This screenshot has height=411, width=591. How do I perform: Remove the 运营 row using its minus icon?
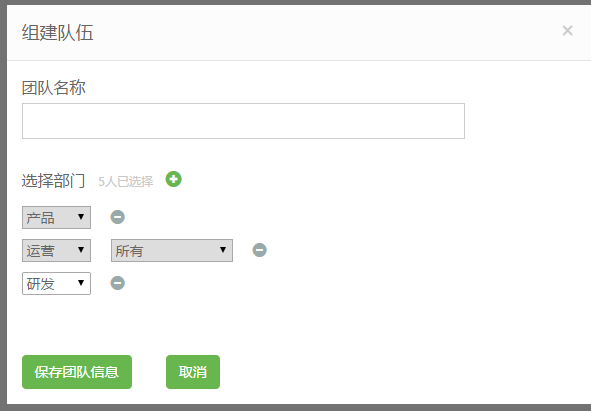pyautogui.click(x=259, y=250)
